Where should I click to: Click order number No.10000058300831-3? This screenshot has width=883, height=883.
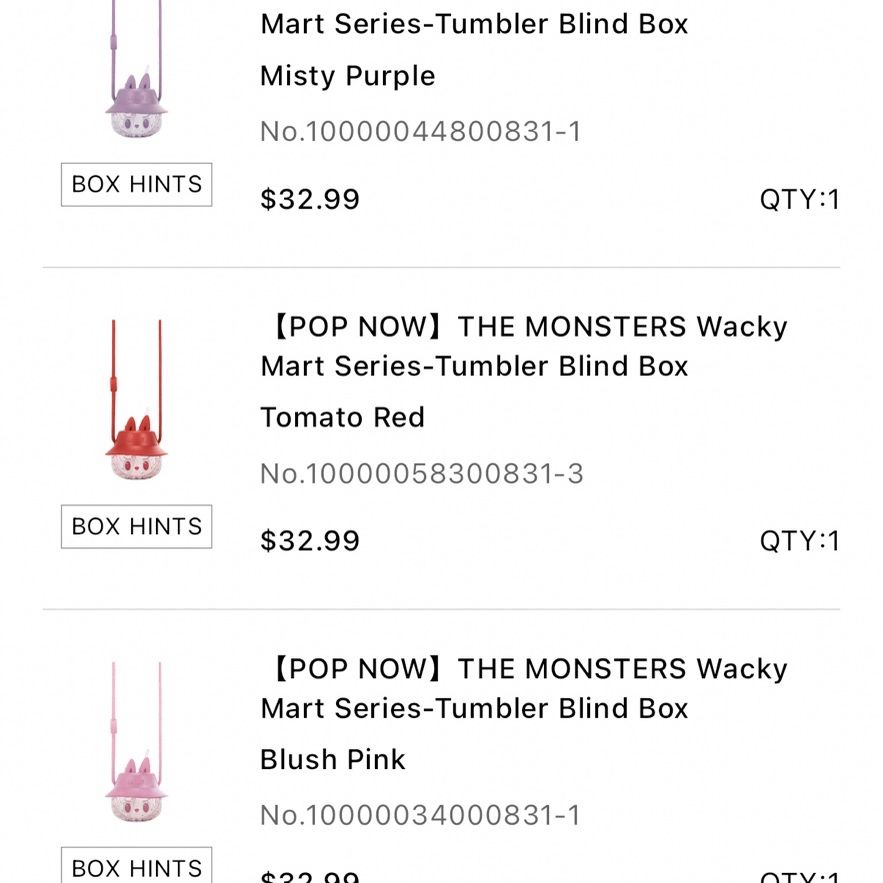(422, 474)
